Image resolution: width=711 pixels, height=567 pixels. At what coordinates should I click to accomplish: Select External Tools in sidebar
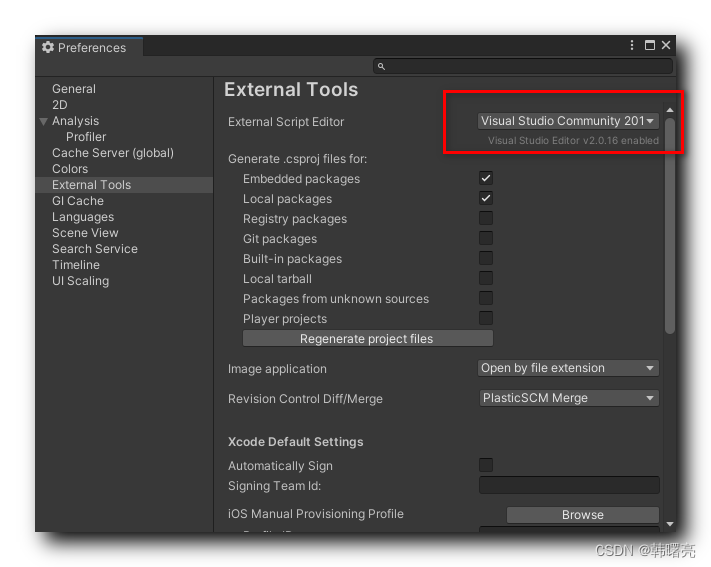tap(124, 185)
